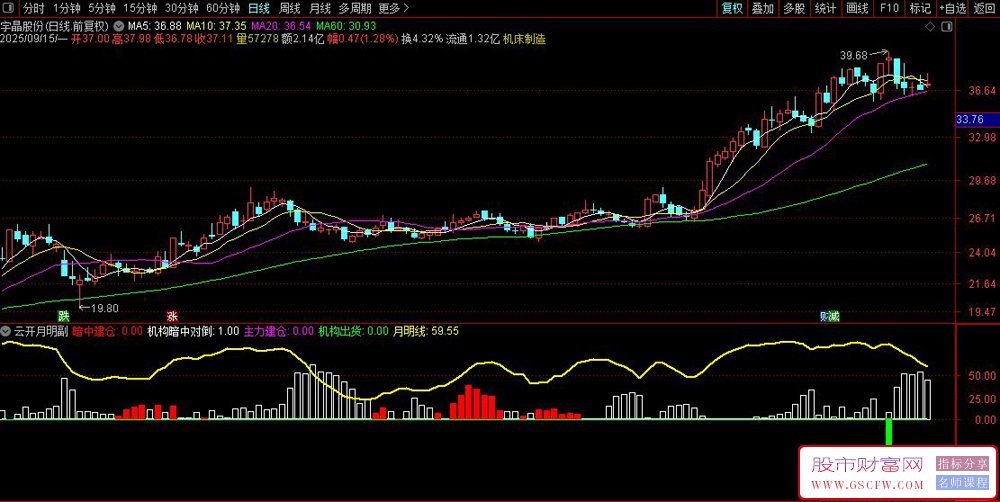The height and width of the screenshot is (502, 1000).
Task: Click the 返回 back button
Action: point(984,8)
